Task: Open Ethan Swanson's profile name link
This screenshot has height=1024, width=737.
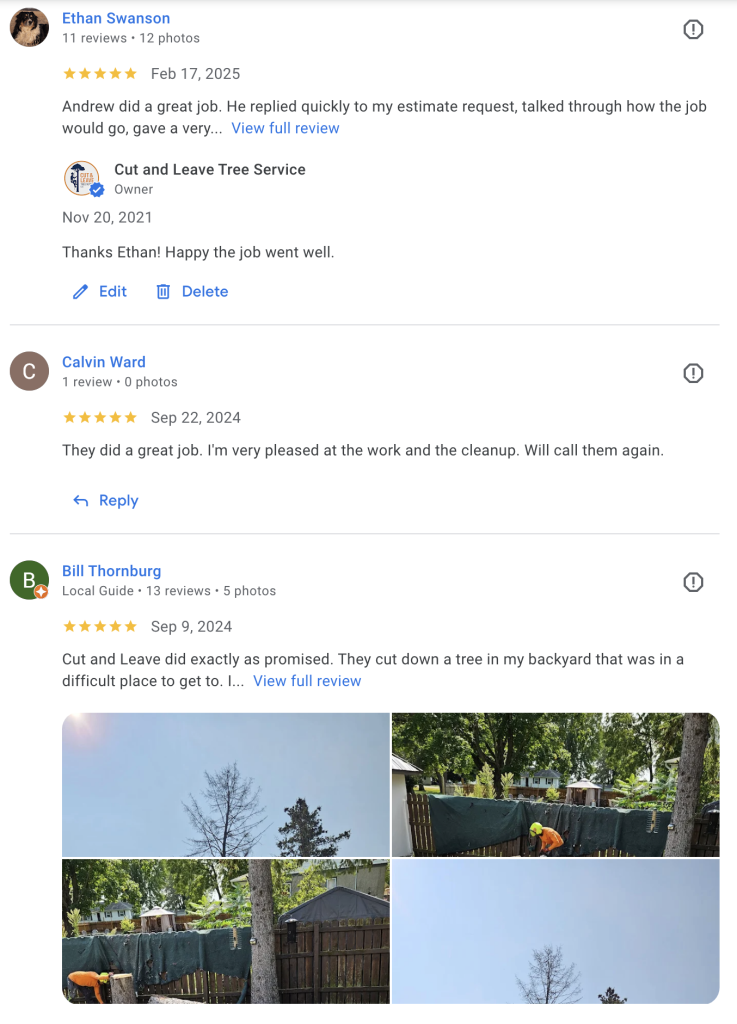Action: click(116, 18)
